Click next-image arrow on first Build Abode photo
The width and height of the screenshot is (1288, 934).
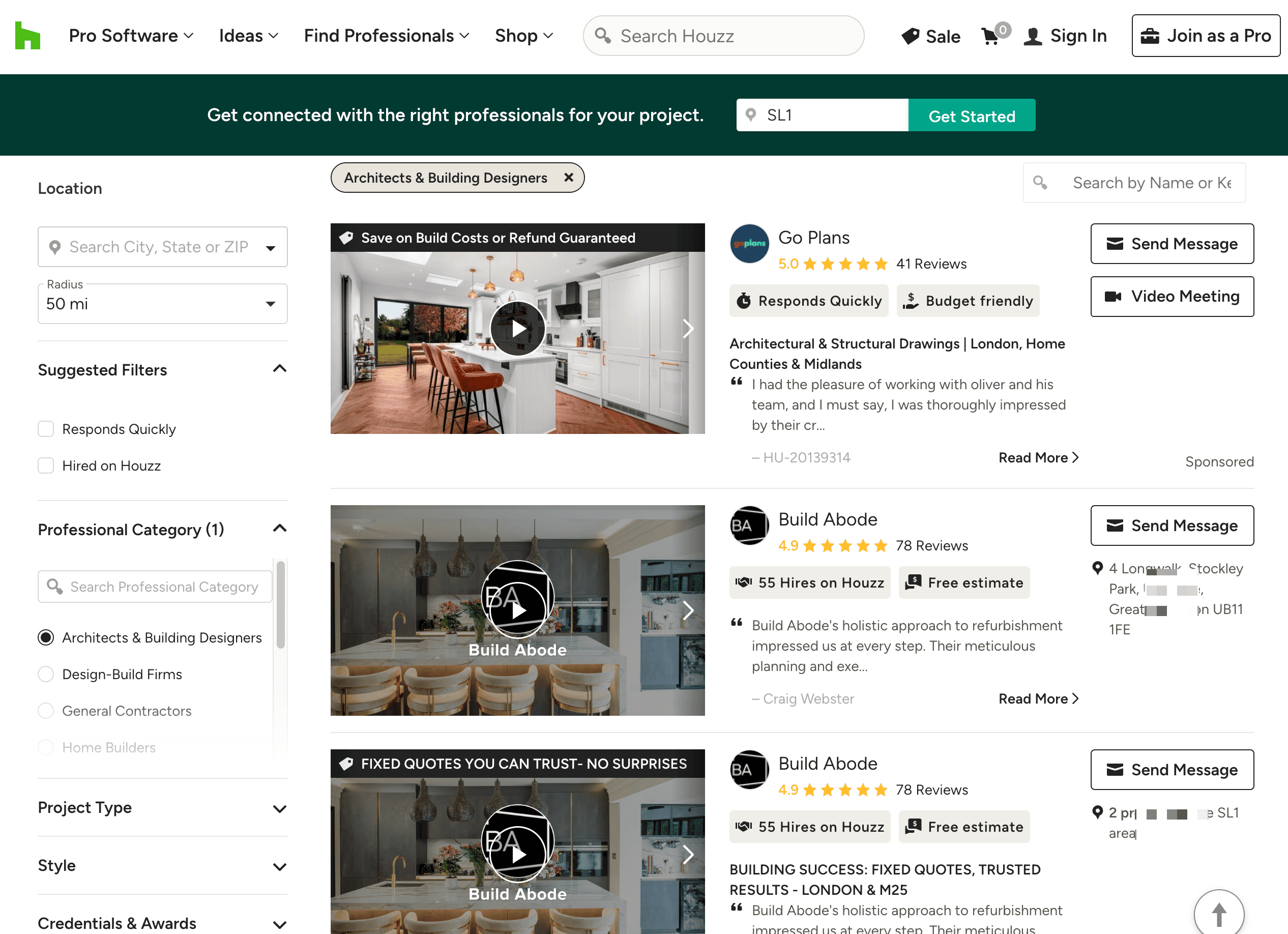coord(688,610)
